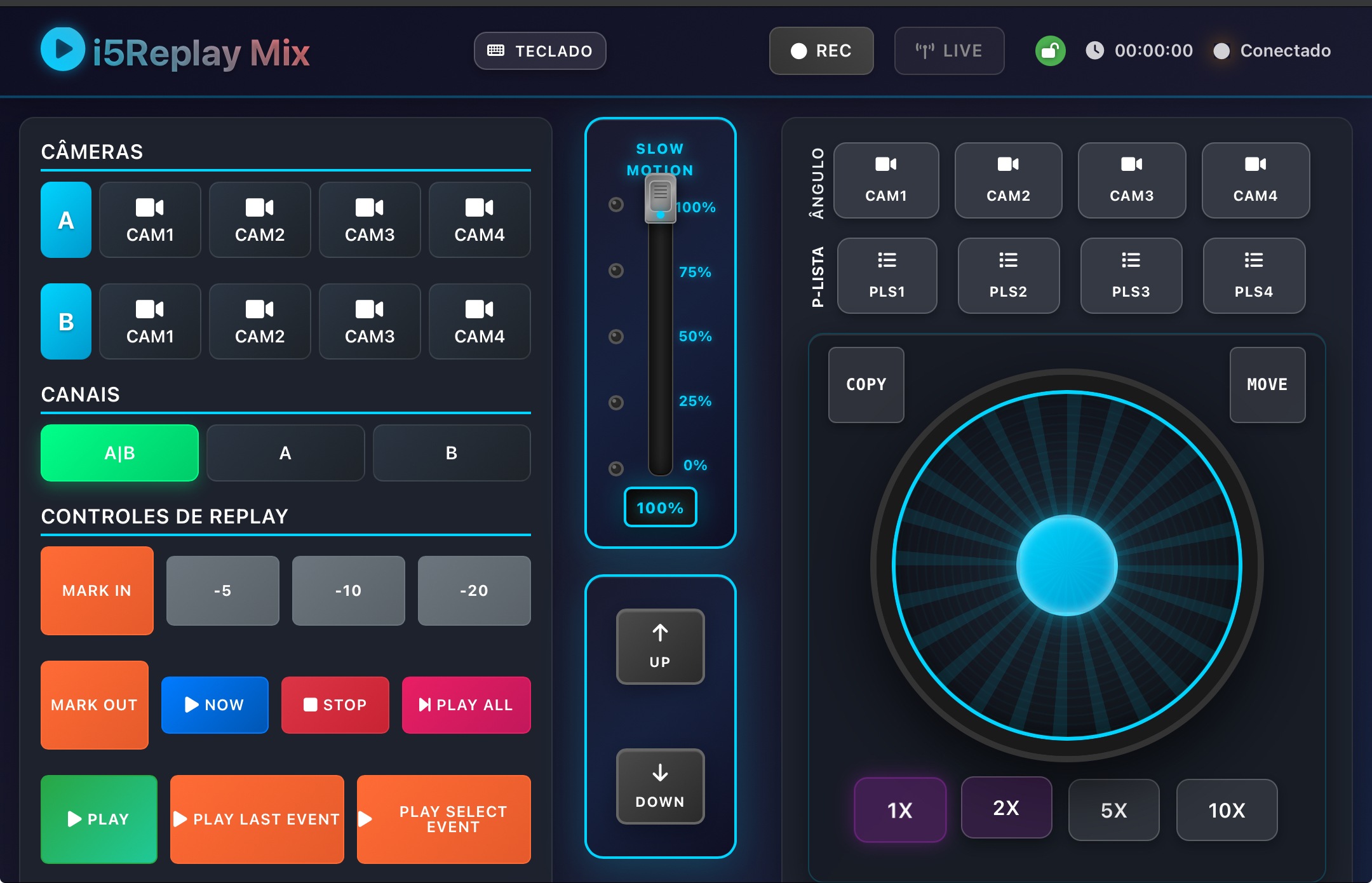
Task: Open playlist PLS1
Action: (x=887, y=276)
